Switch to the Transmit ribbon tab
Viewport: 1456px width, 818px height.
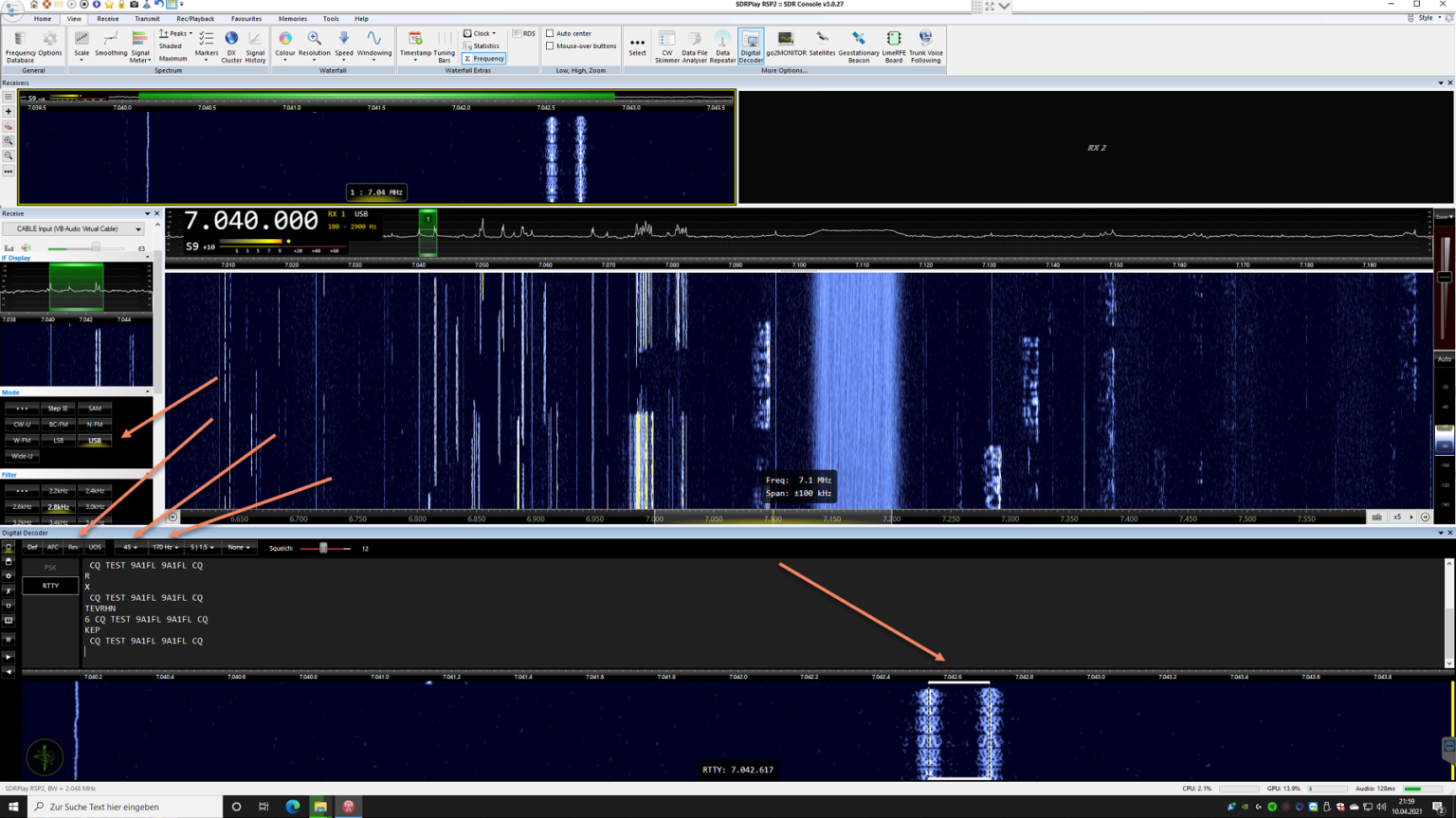[147, 18]
